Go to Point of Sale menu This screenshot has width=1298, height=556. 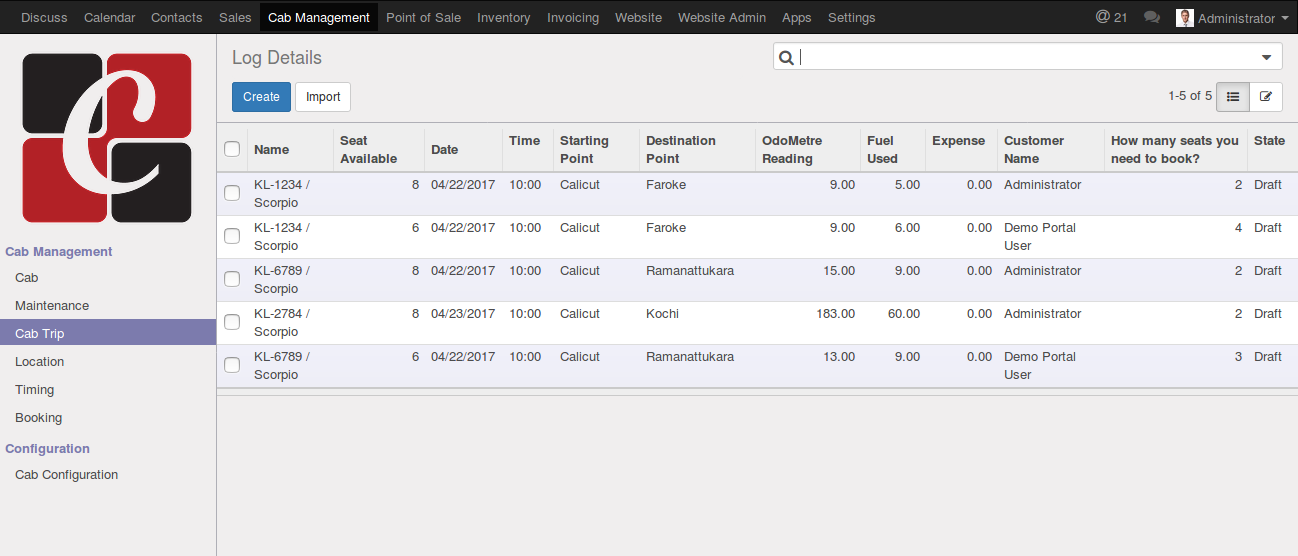tap(423, 18)
